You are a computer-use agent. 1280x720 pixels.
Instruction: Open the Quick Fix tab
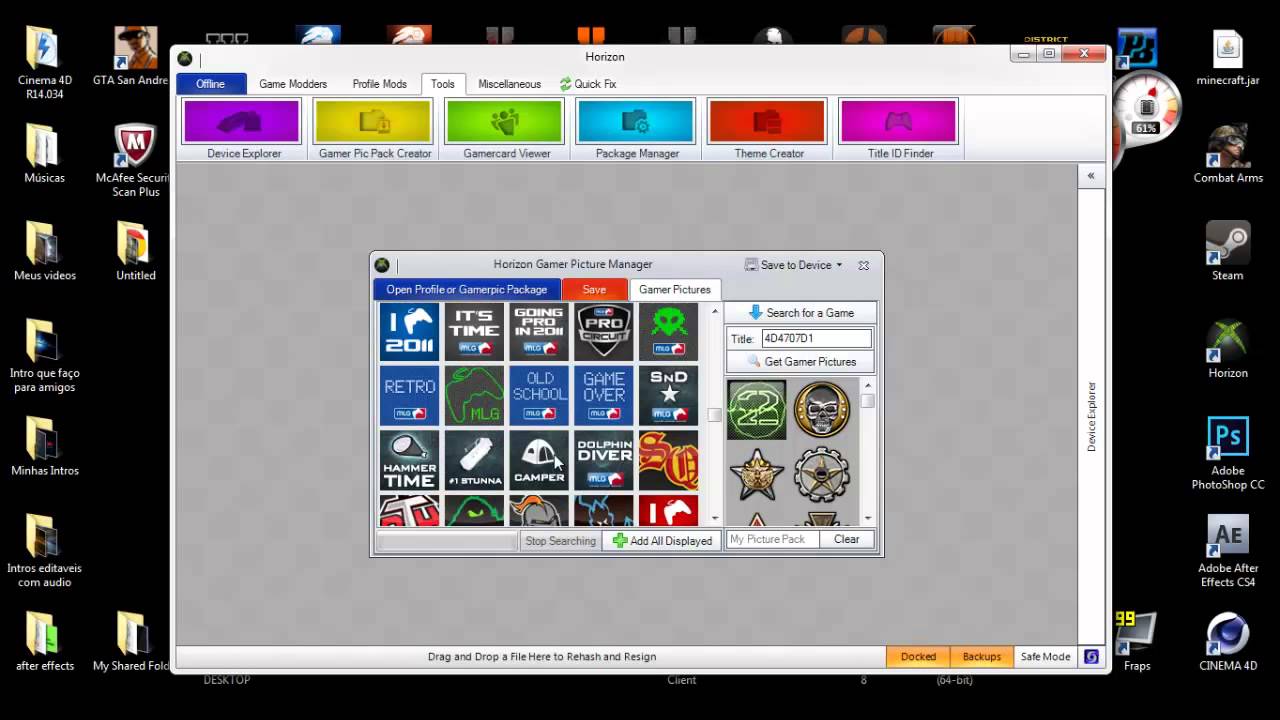tap(588, 84)
